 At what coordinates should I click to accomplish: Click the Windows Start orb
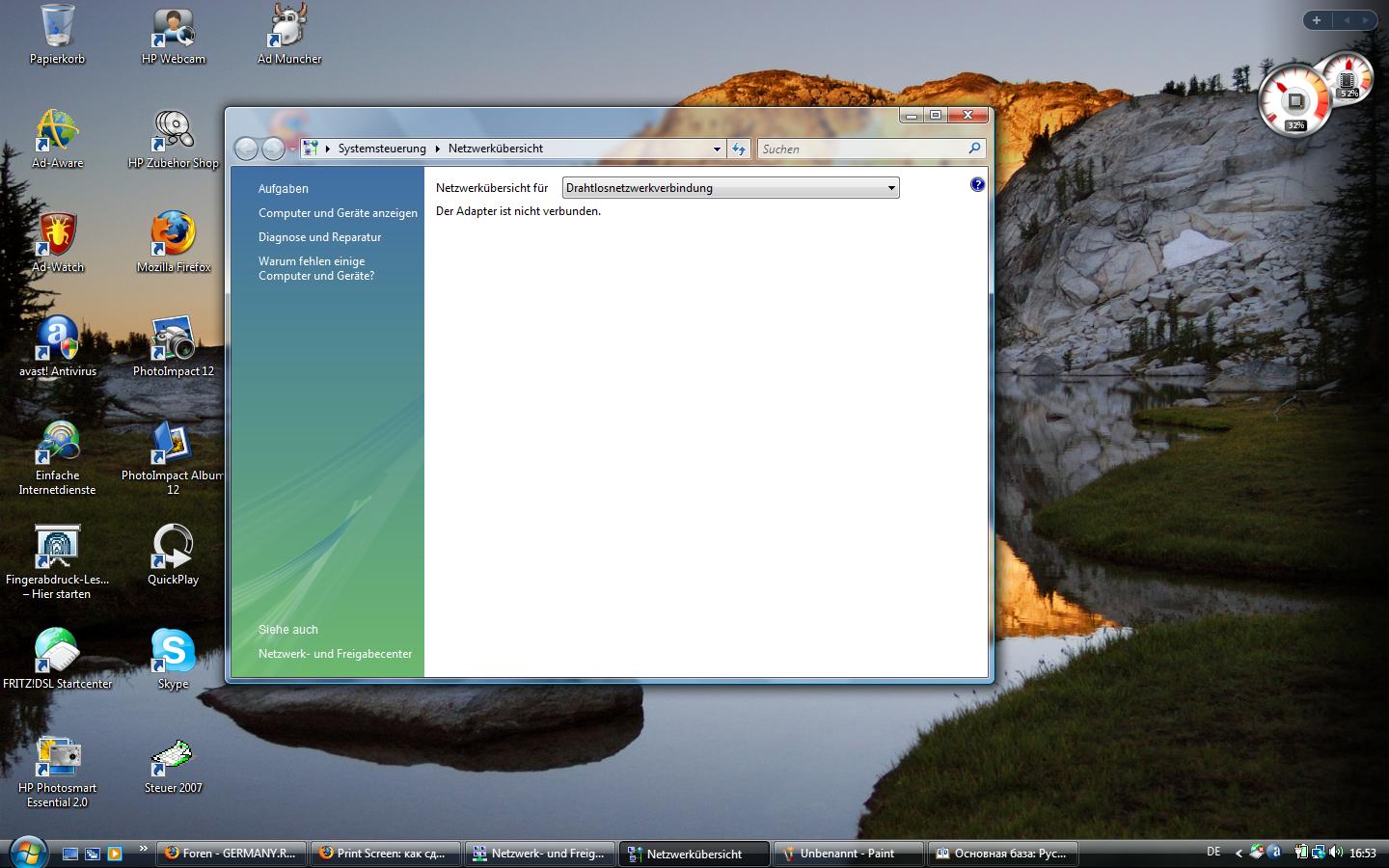point(27,853)
